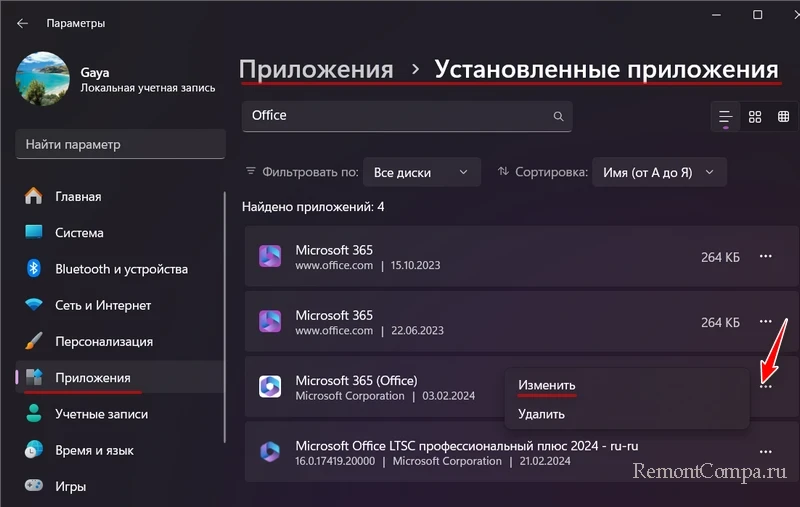Image resolution: width=800 pixels, height=507 pixels.
Task: Choose Удалить in the context menu
Action: [x=541, y=414]
